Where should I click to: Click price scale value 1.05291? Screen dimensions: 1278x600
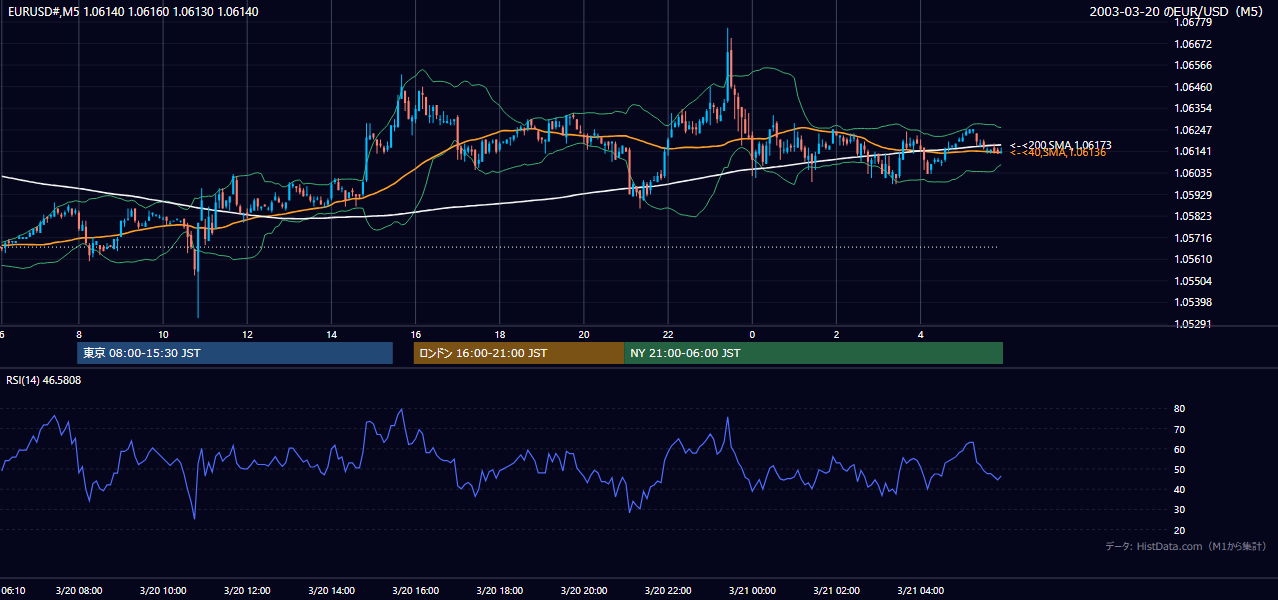click(1194, 324)
